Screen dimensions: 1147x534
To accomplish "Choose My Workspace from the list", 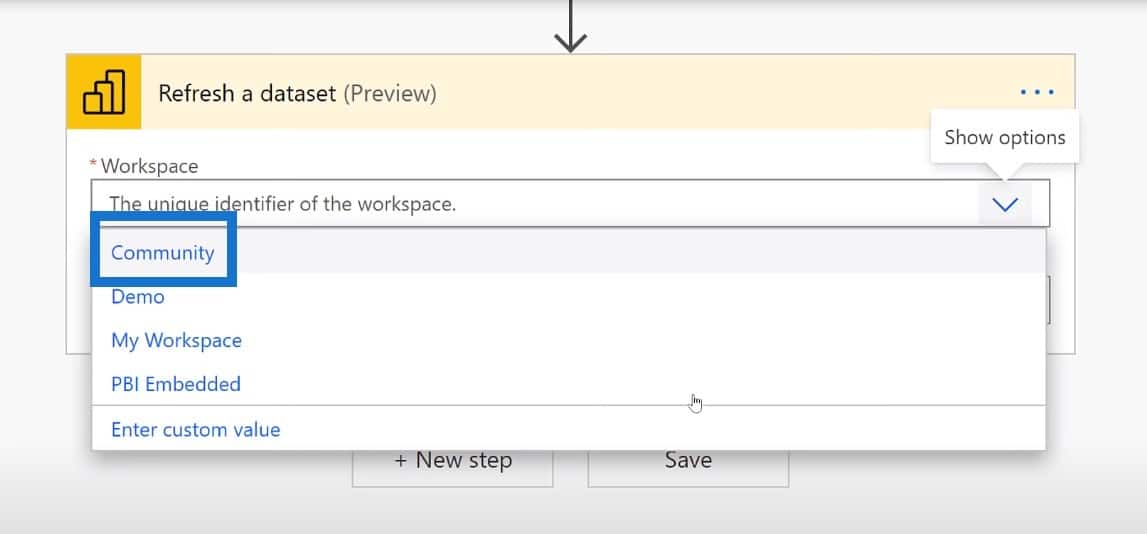I will pyautogui.click(x=176, y=341).
